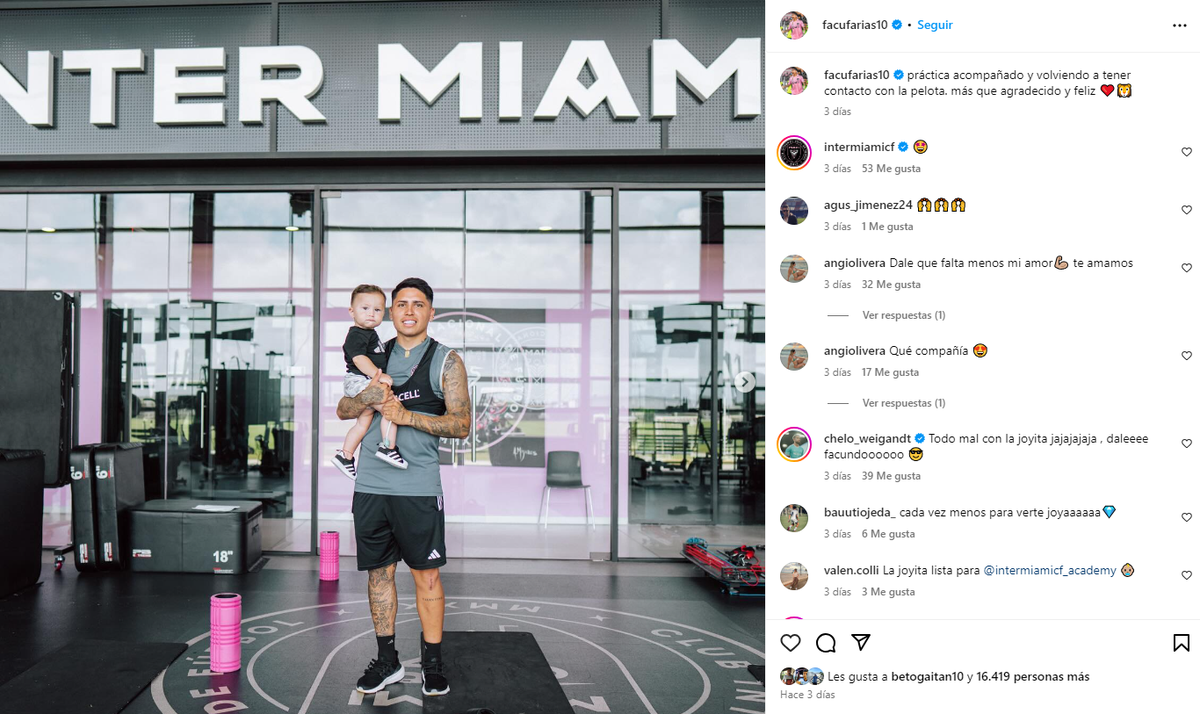Open intermiamicf profile picture
This screenshot has width=1200, height=714.
coord(794,152)
